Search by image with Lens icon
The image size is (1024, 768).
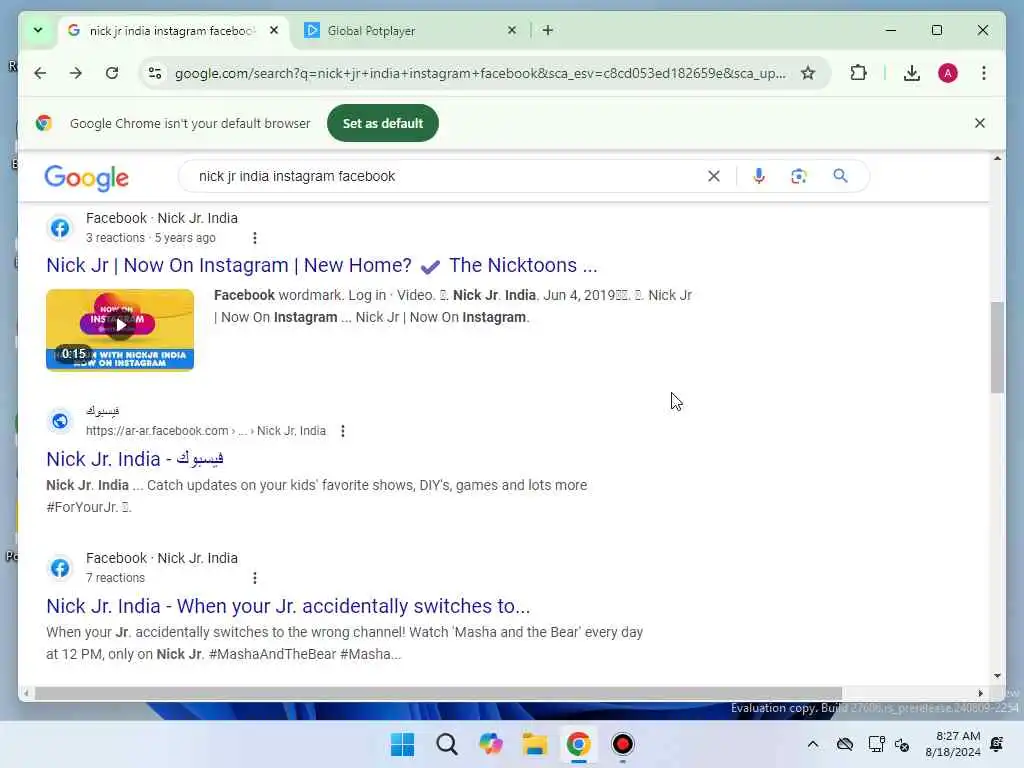(x=799, y=176)
